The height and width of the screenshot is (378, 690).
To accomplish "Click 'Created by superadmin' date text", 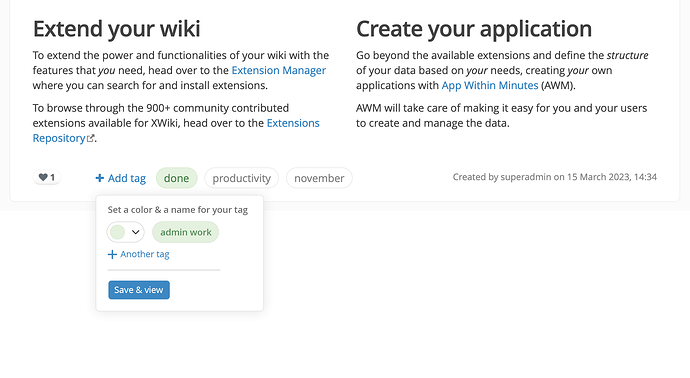I will pos(554,177).
